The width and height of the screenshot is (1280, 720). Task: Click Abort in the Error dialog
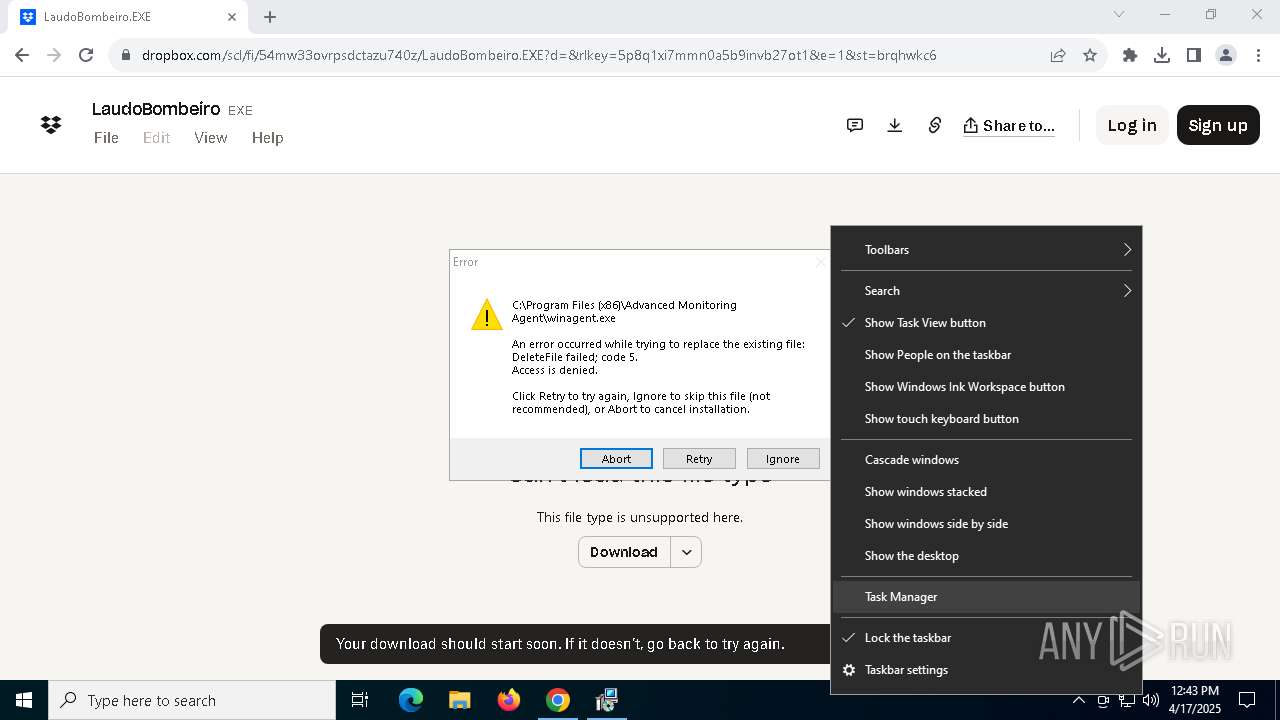(616, 458)
